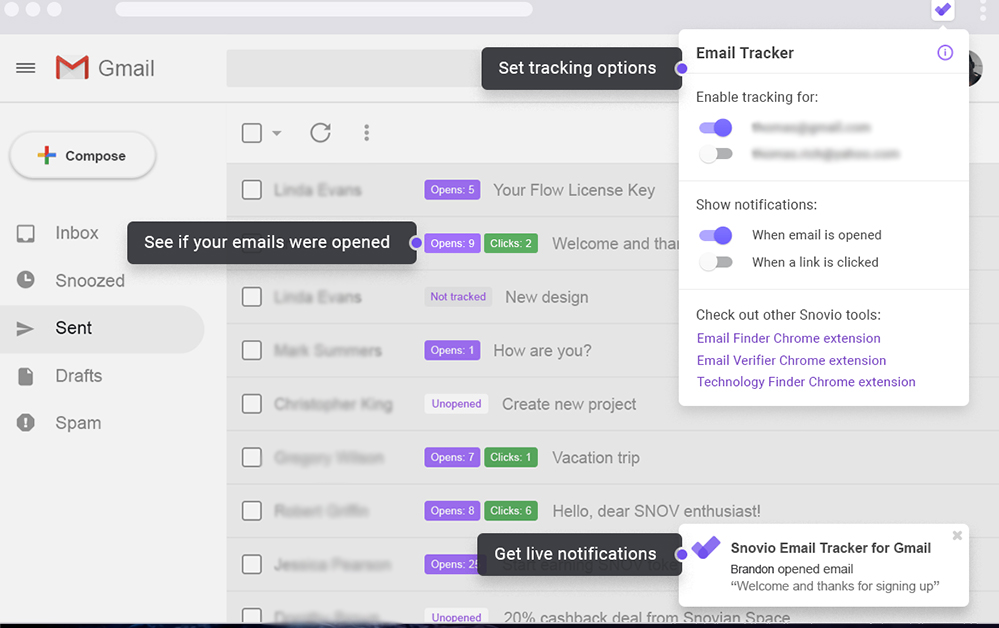Click the Gmail logo
The image size is (999, 628).
[x=105, y=68]
